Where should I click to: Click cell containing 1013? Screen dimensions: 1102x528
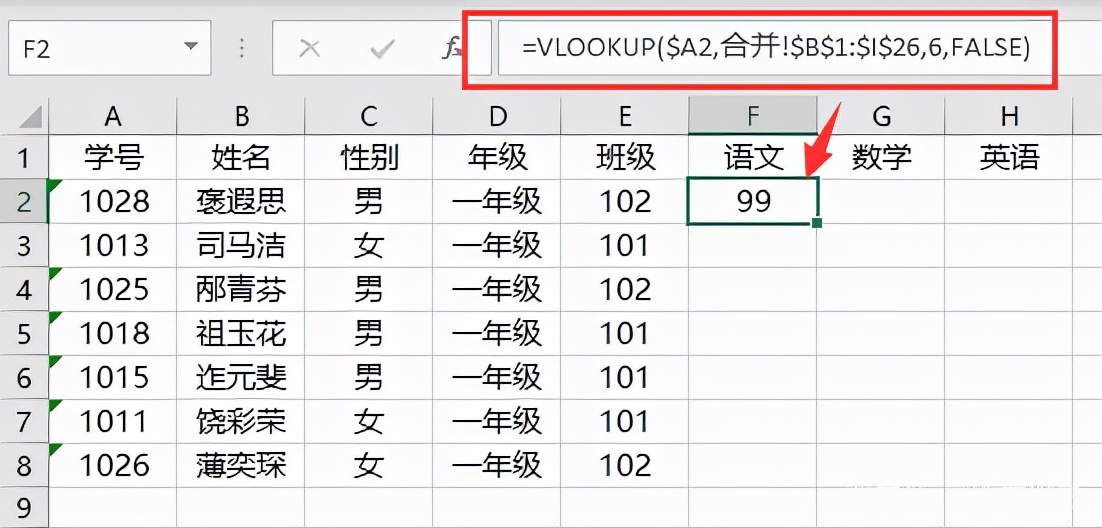[x=113, y=245]
